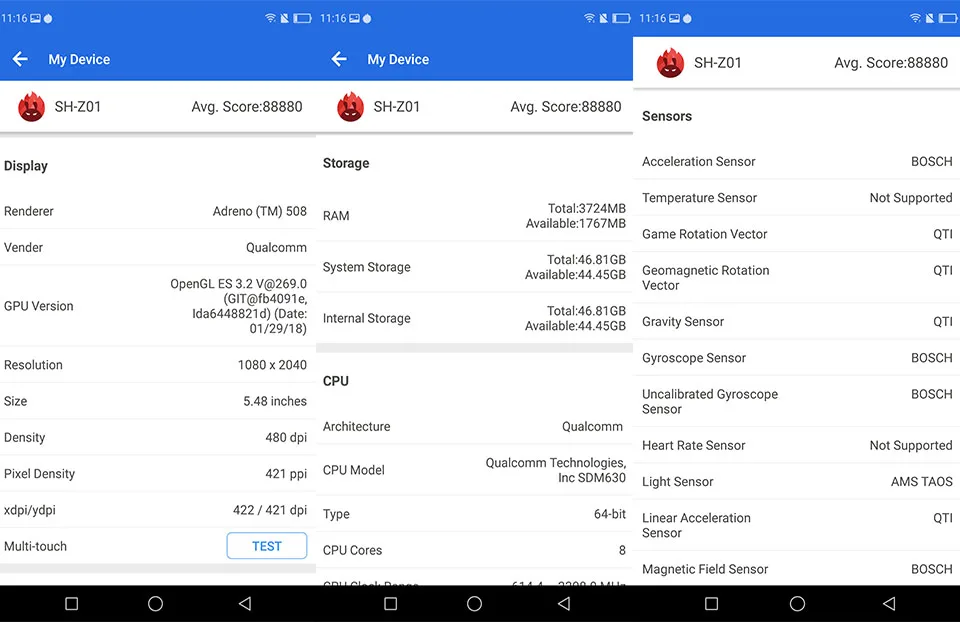
Task: Tap the AnTuTu flame logo on the Sensors screen
Action: (670, 63)
